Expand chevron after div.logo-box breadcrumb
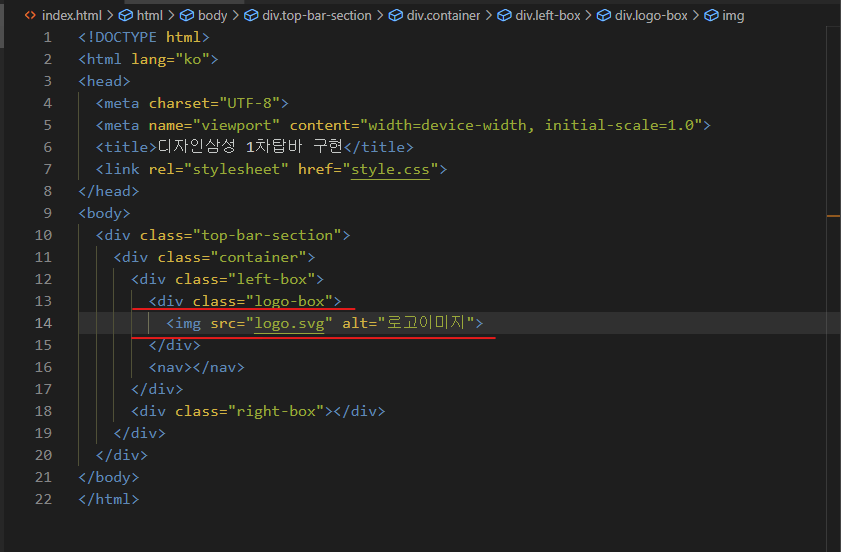841x552 pixels. (696, 16)
